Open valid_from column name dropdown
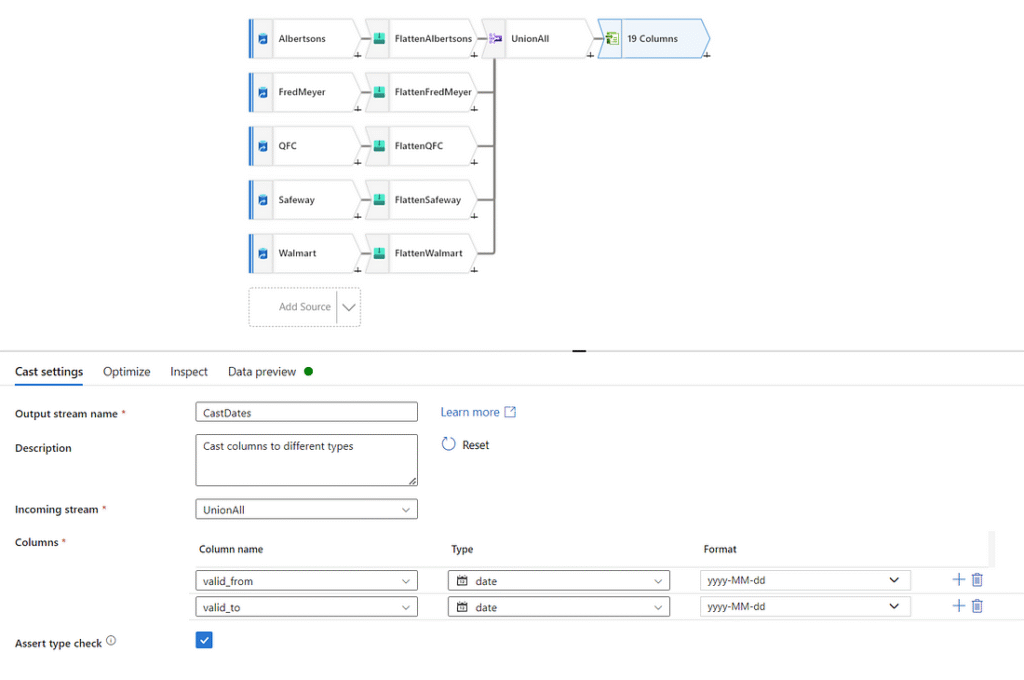The height and width of the screenshot is (680, 1024). coord(306,581)
